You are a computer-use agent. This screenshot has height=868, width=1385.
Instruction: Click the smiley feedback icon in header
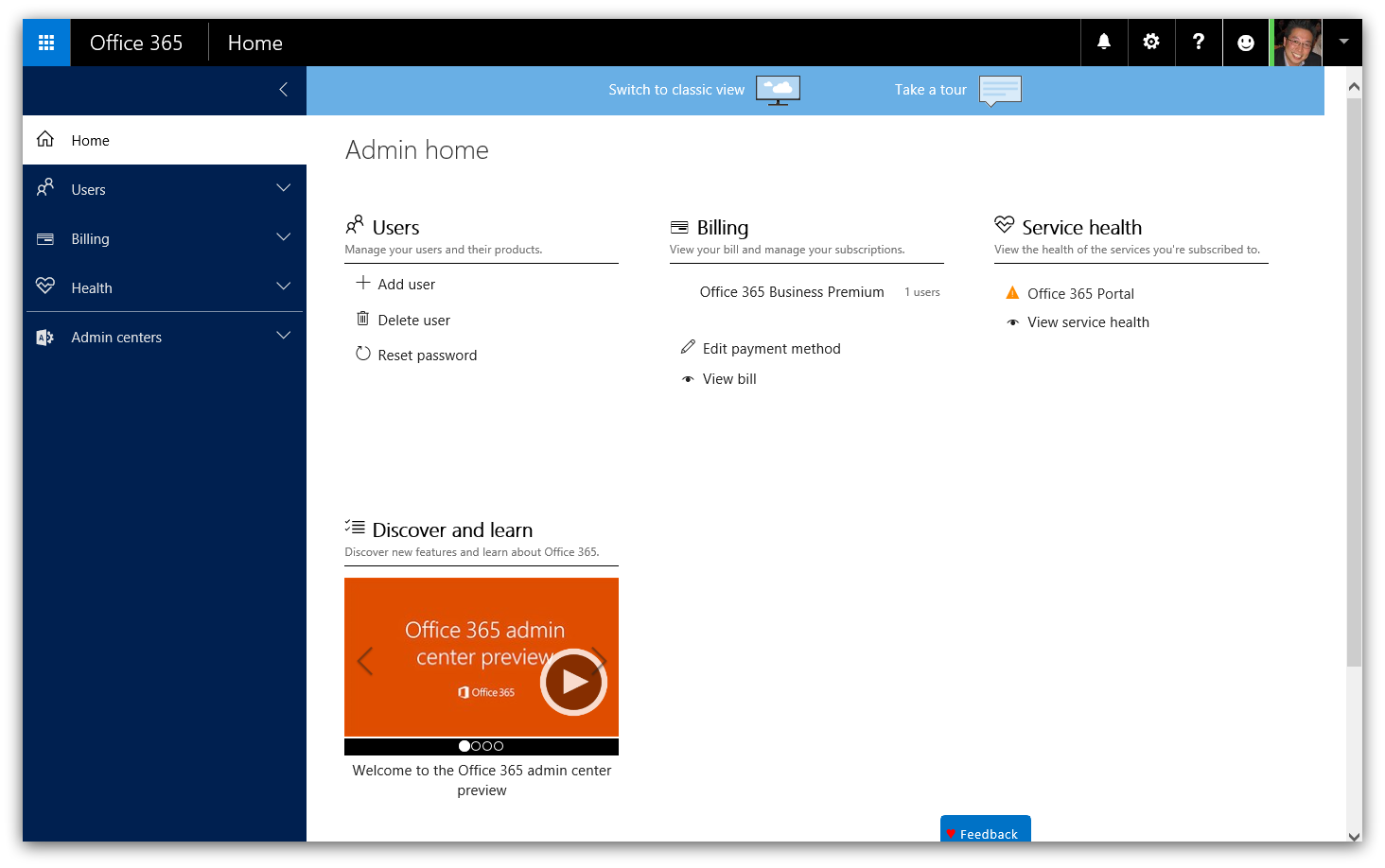click(1246, 43)
